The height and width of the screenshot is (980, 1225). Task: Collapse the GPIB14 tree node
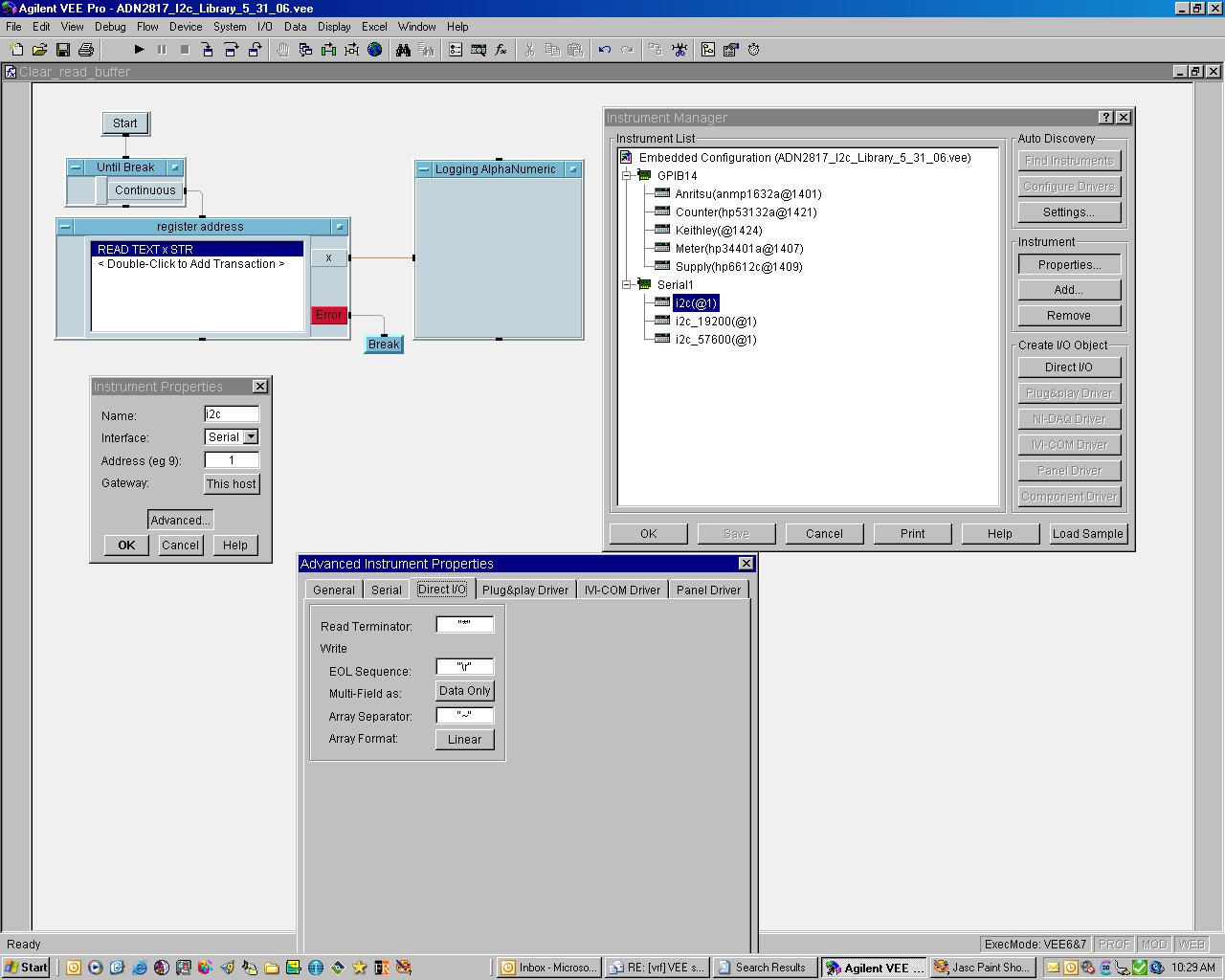point(627,176)
